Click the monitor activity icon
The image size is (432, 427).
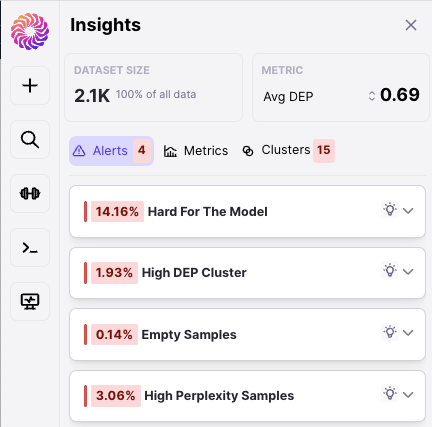pos(30,301)
